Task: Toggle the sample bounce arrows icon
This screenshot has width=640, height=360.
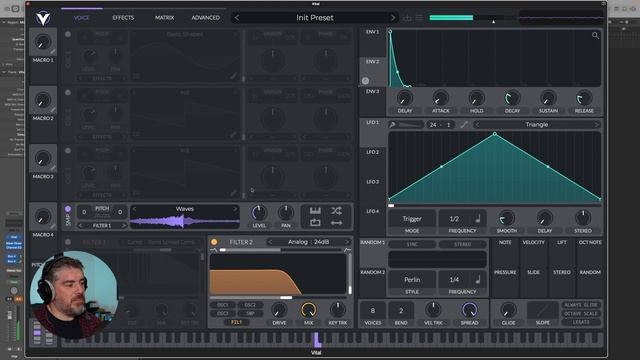Action: [x=336, y=223]
